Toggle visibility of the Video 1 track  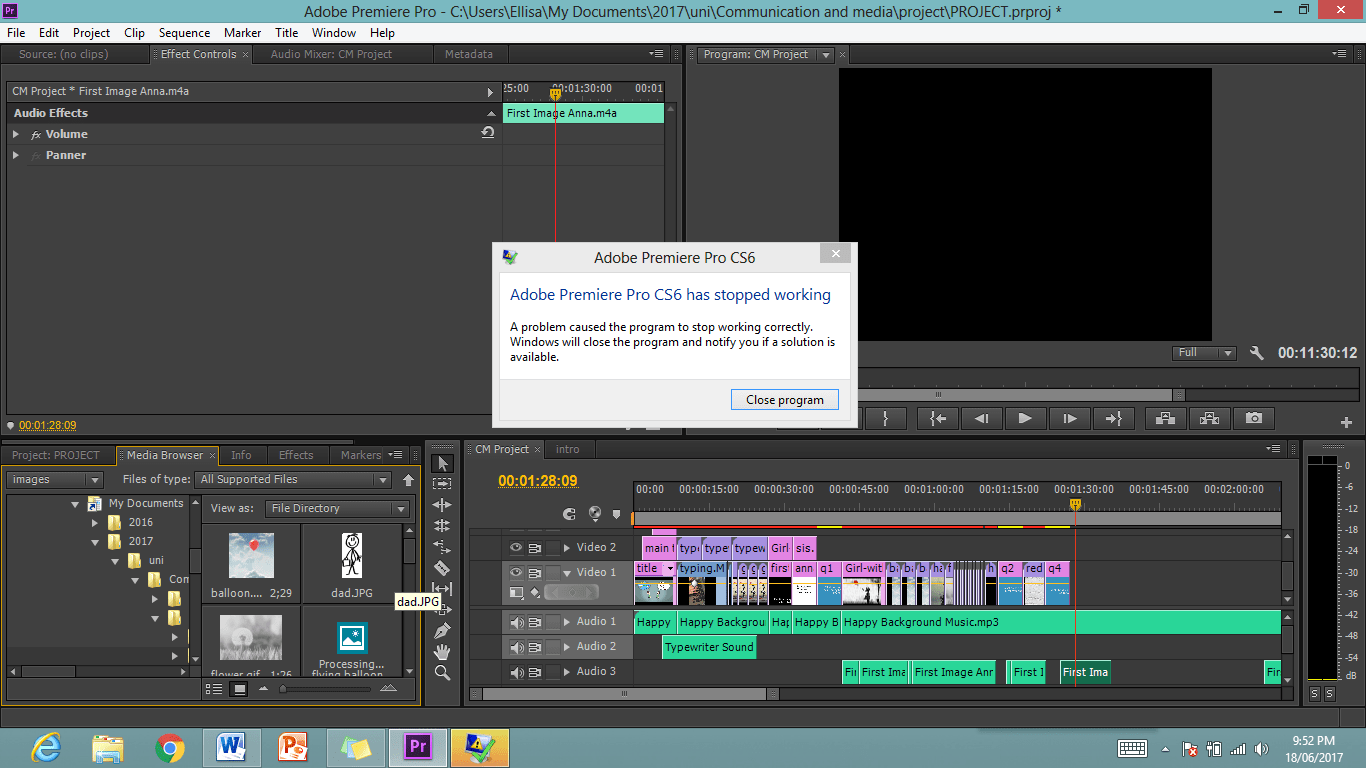(x=515, y=572)
